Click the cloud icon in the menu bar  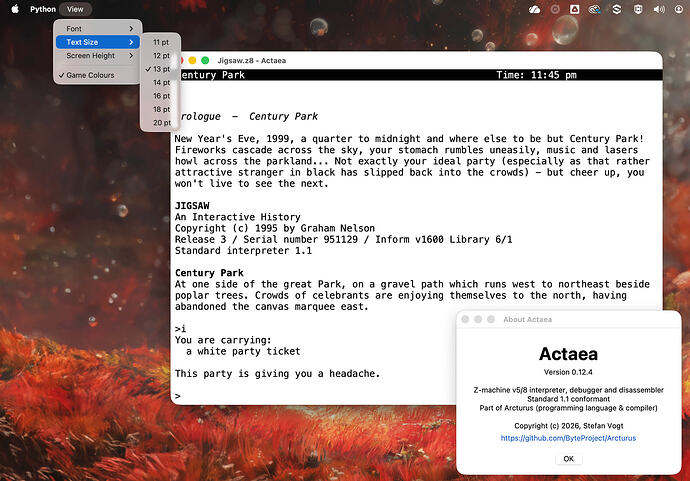tap(534, 9)
